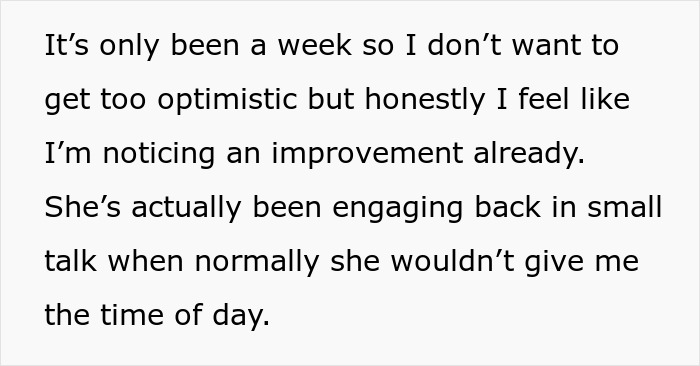The image size is (700, 366).
Task: Click the opening word "It's"
Action: coord(67,46)
